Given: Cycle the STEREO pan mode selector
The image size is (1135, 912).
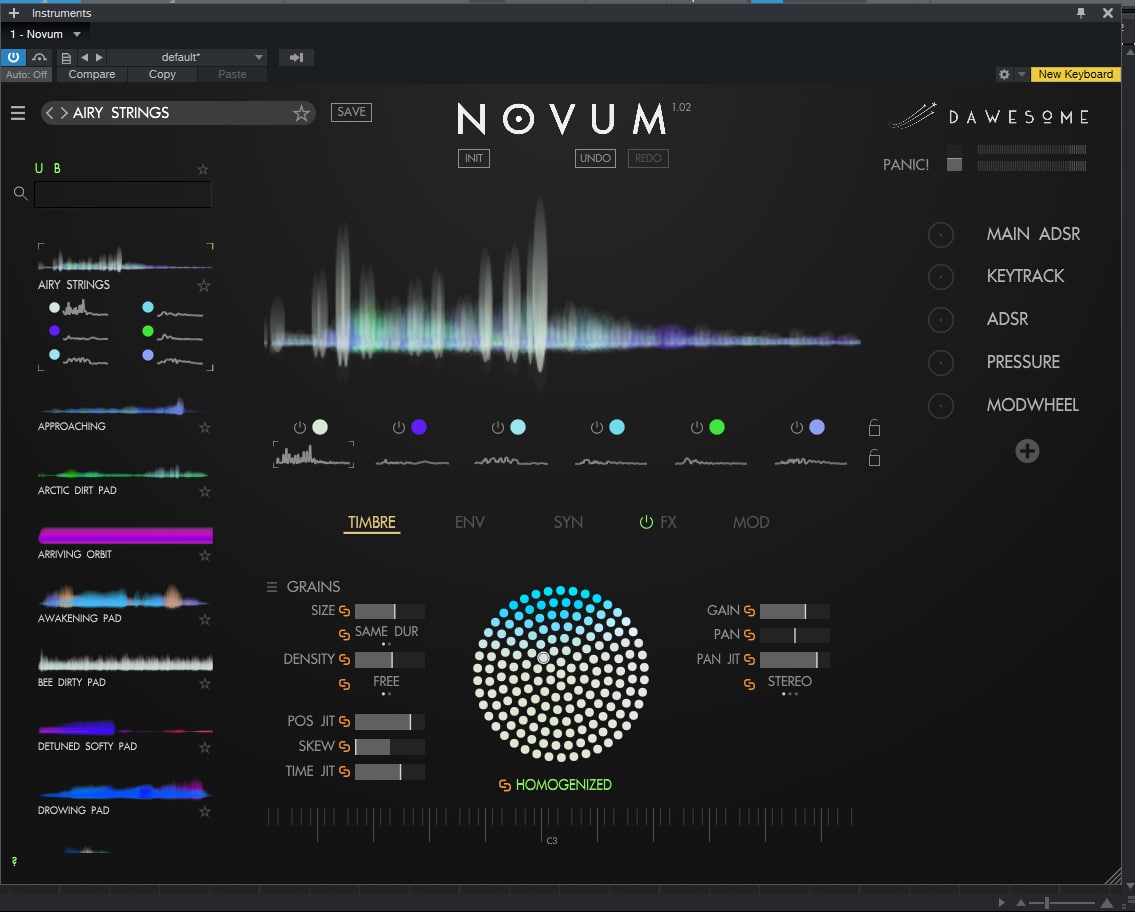Looking at the screenshot, I should 789,684.
